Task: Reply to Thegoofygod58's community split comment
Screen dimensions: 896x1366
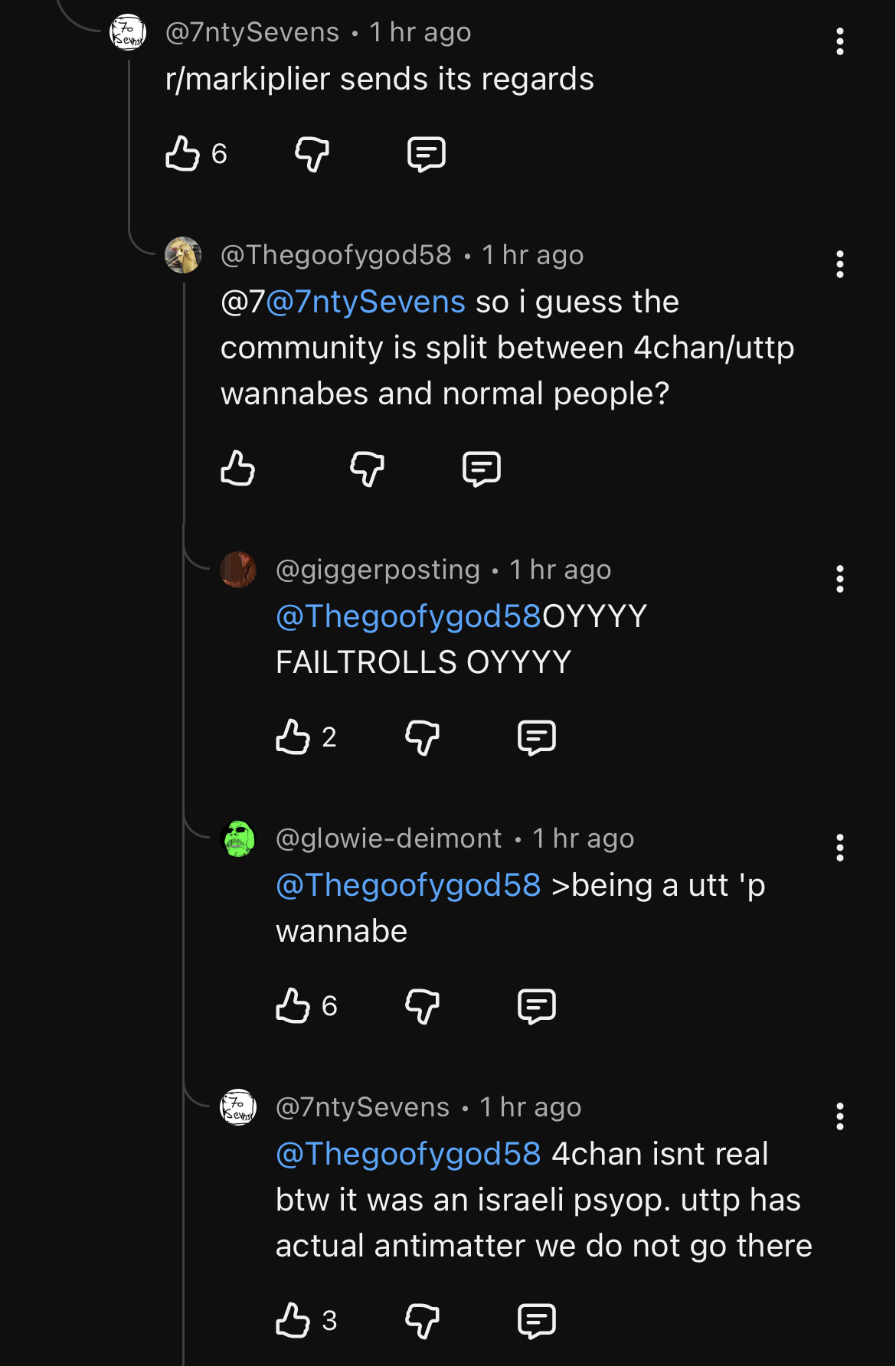Action: (x=482, y=469)
